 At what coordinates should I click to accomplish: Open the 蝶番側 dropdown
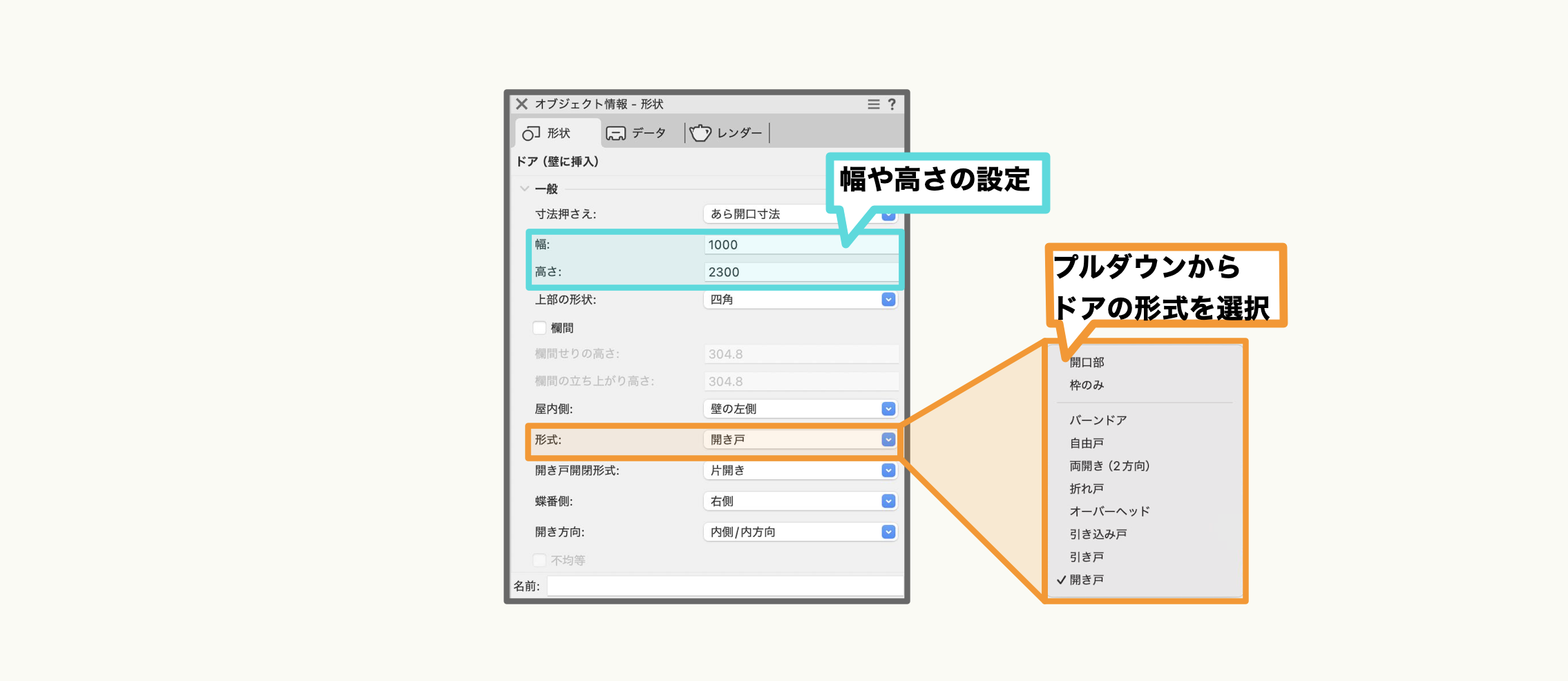pyautogui.click(x=800, y=501)
